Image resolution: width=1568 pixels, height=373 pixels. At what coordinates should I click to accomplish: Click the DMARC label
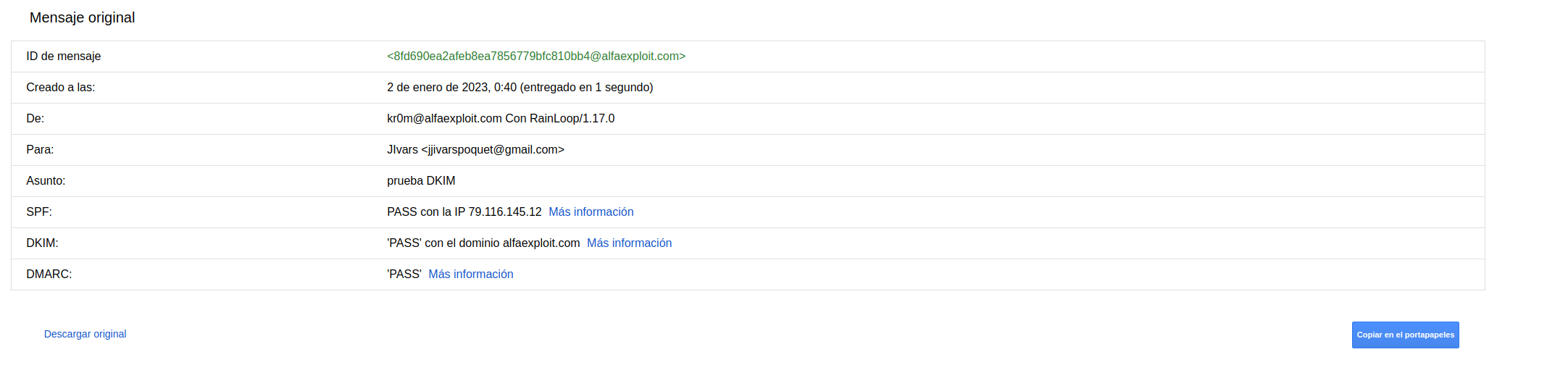tap(49, 274)
